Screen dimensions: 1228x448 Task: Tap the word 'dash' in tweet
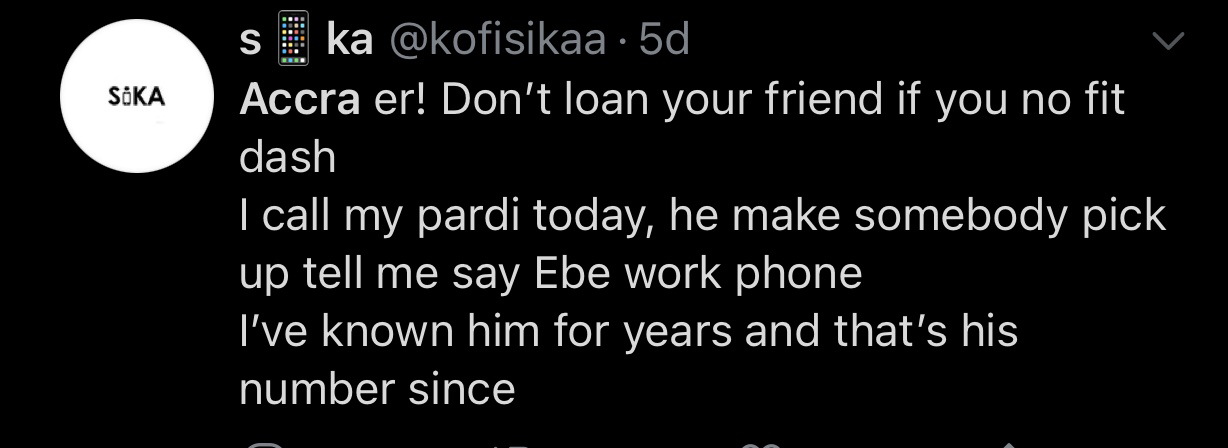pyautogui.click(x=288, y=158)
